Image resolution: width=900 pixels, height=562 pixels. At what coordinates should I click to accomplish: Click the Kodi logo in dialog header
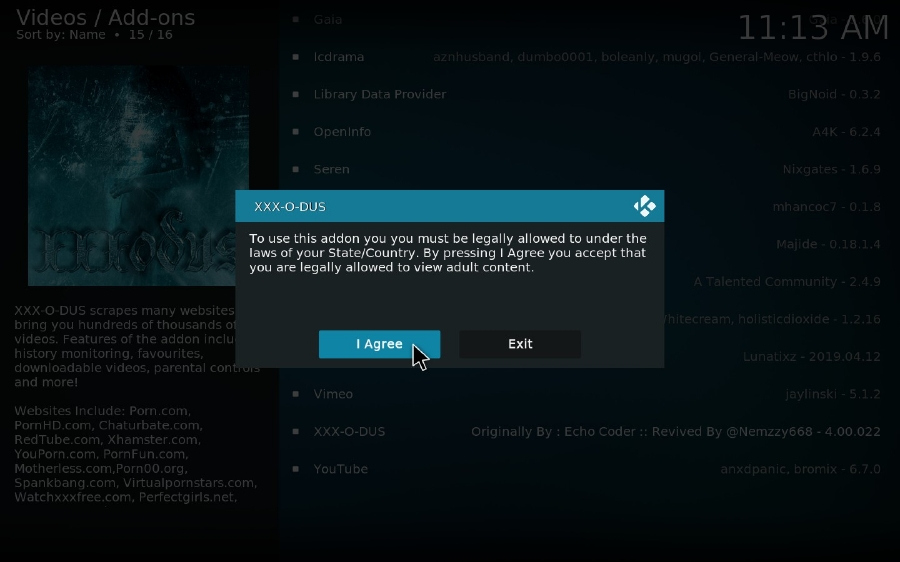coord(645,206)
